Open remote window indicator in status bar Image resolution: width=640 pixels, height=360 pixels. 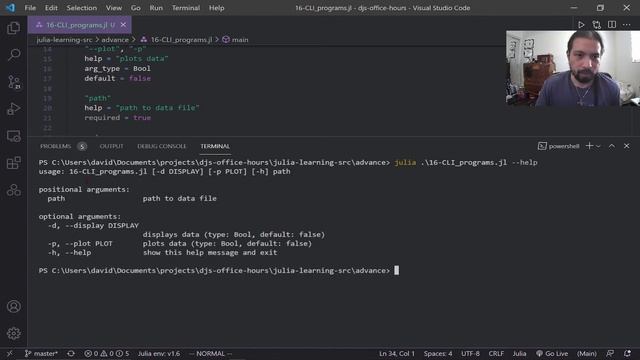pyautogui.click(x=9, y=353)
